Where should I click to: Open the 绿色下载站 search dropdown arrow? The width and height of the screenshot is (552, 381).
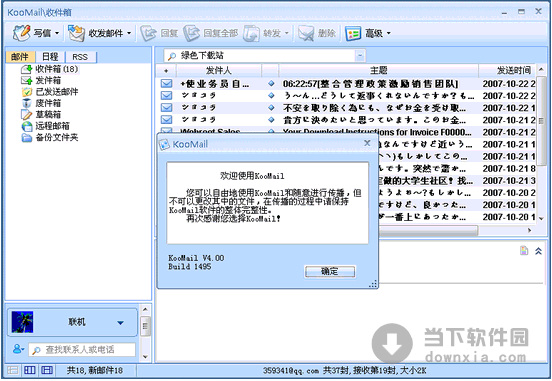pyautogui.click(x=360, y=55)
